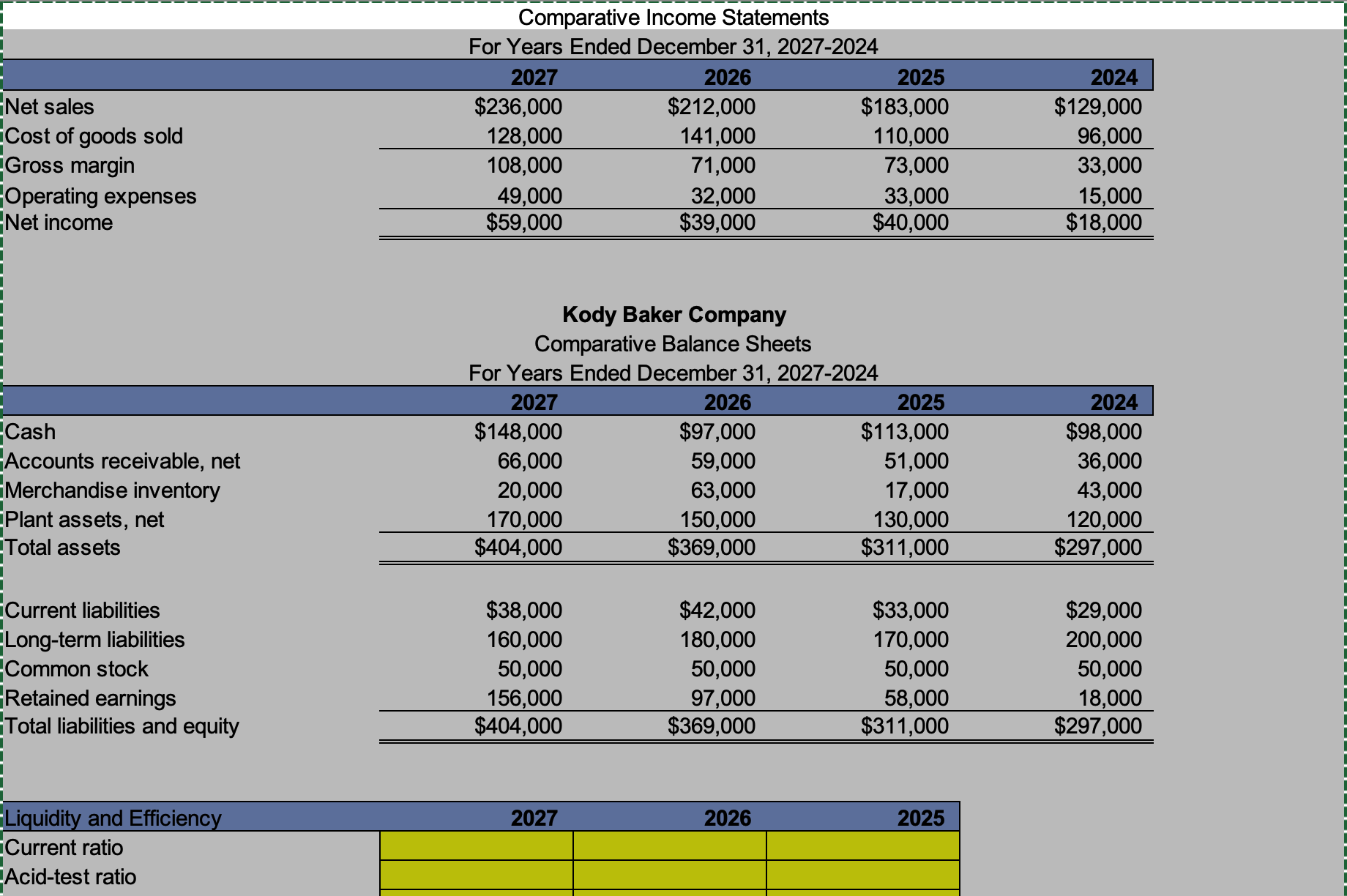This screenshot has width=1347, height=896.
Task: Click the 'Net sales' row label
Action: point(50,107)
